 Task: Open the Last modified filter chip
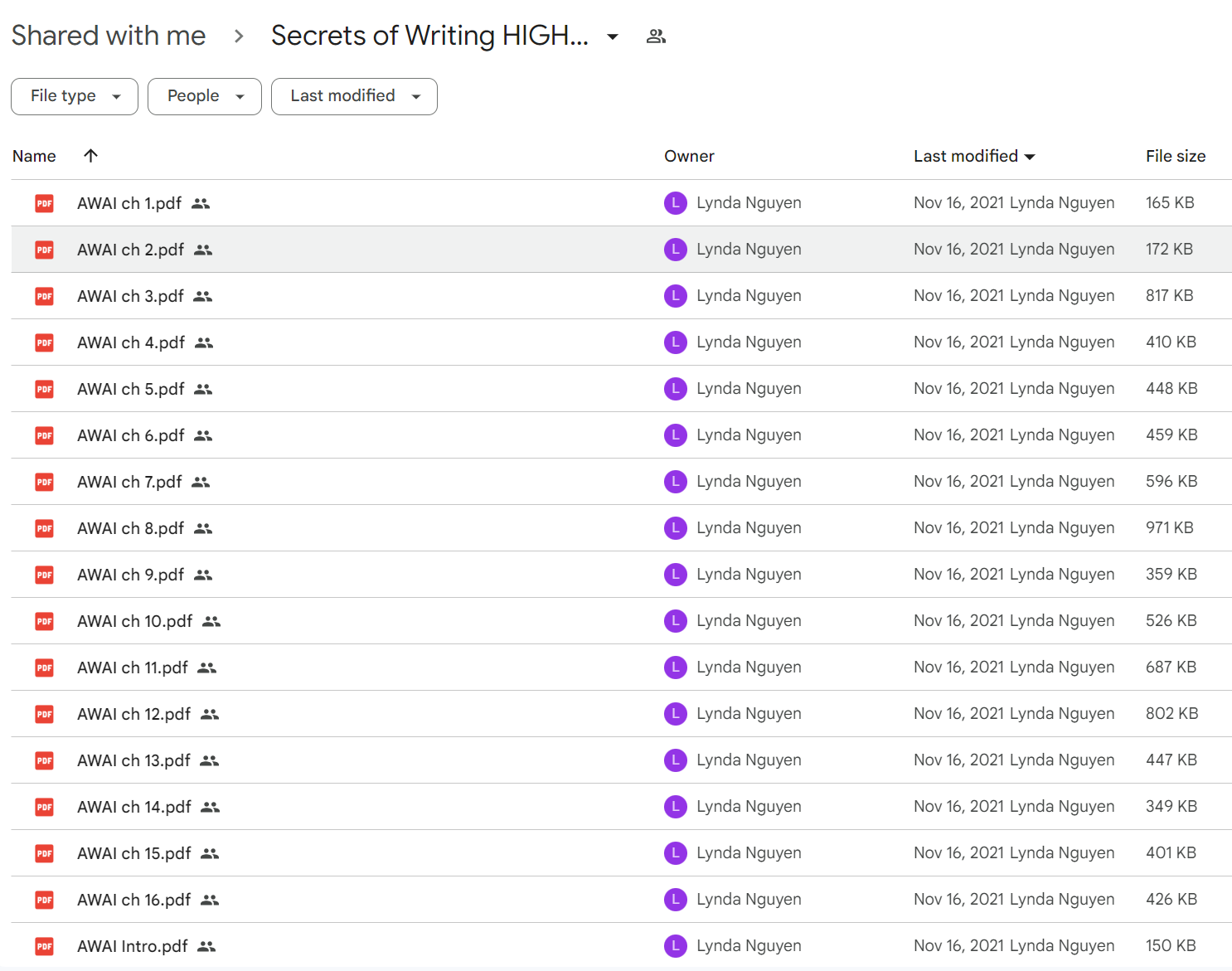[x=354, y=96]
